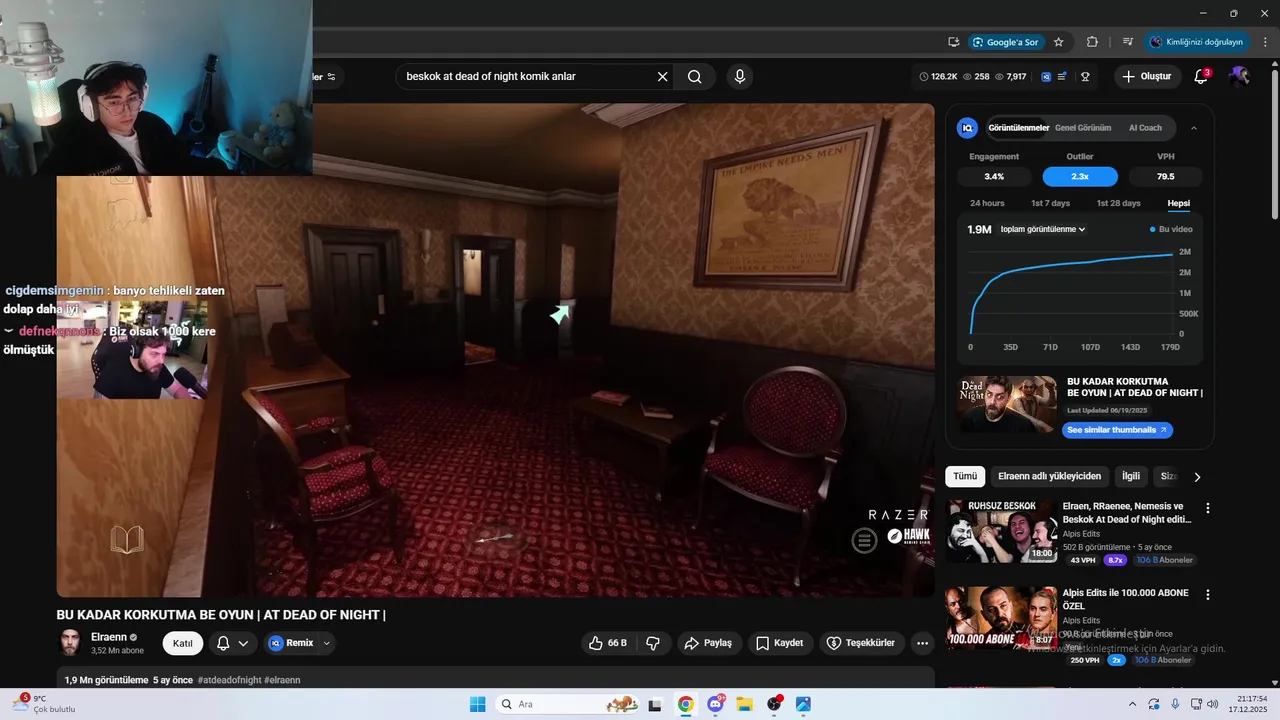Click the magnifier search button
Image resolution: width=1280 pixels, height=720 pixels.
click(694, 77)
